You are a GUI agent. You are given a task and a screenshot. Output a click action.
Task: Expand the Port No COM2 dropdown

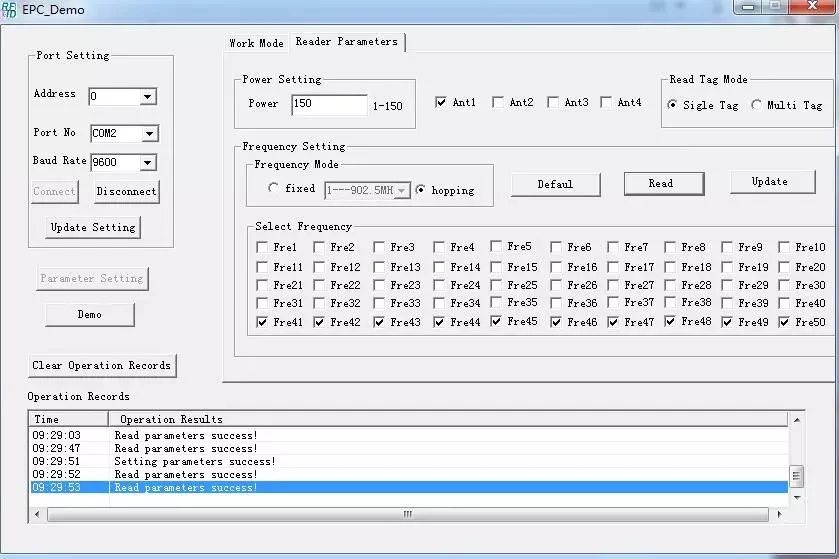point(147,133)
